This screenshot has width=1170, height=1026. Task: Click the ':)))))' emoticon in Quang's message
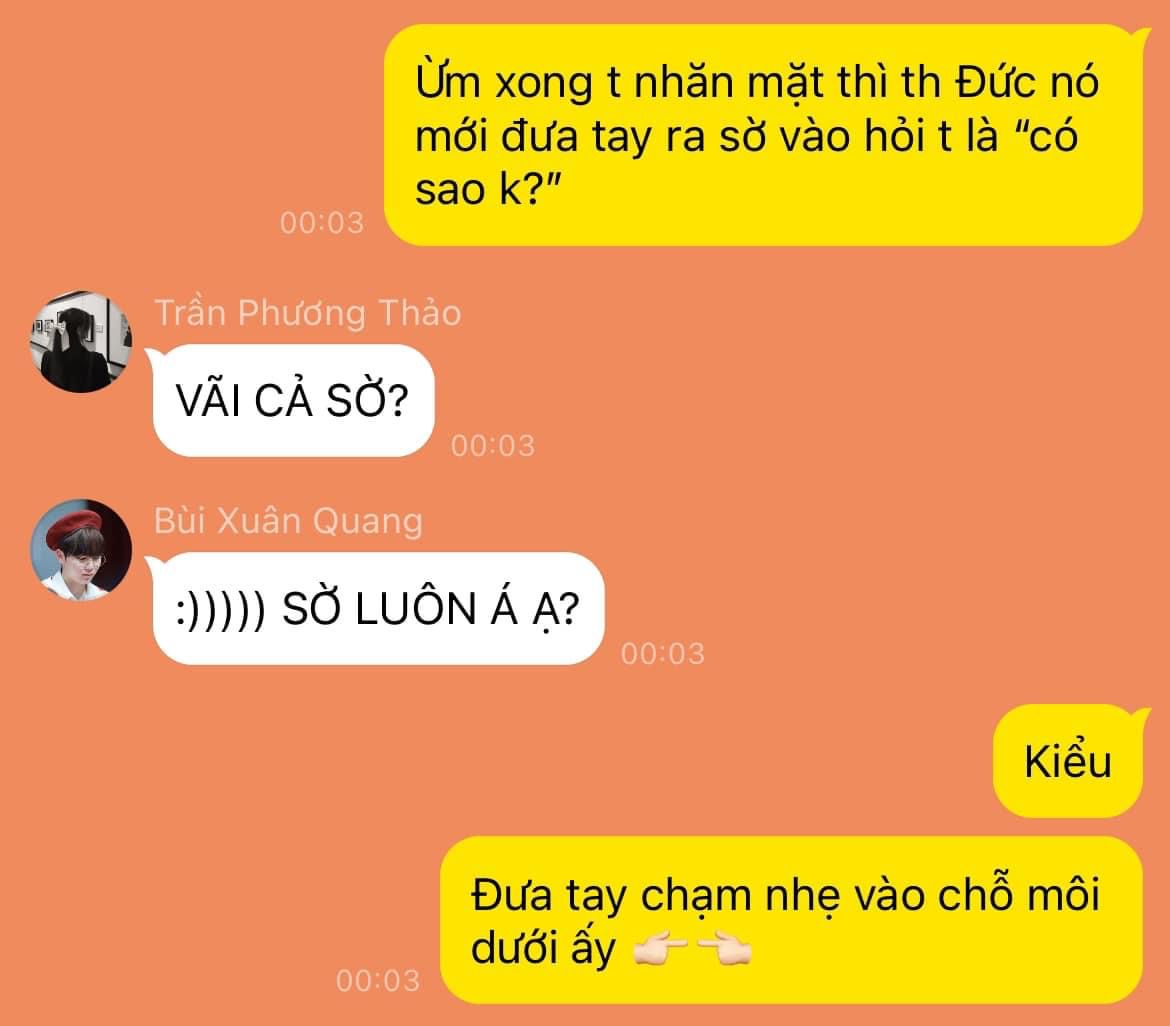tap(220, 610)
